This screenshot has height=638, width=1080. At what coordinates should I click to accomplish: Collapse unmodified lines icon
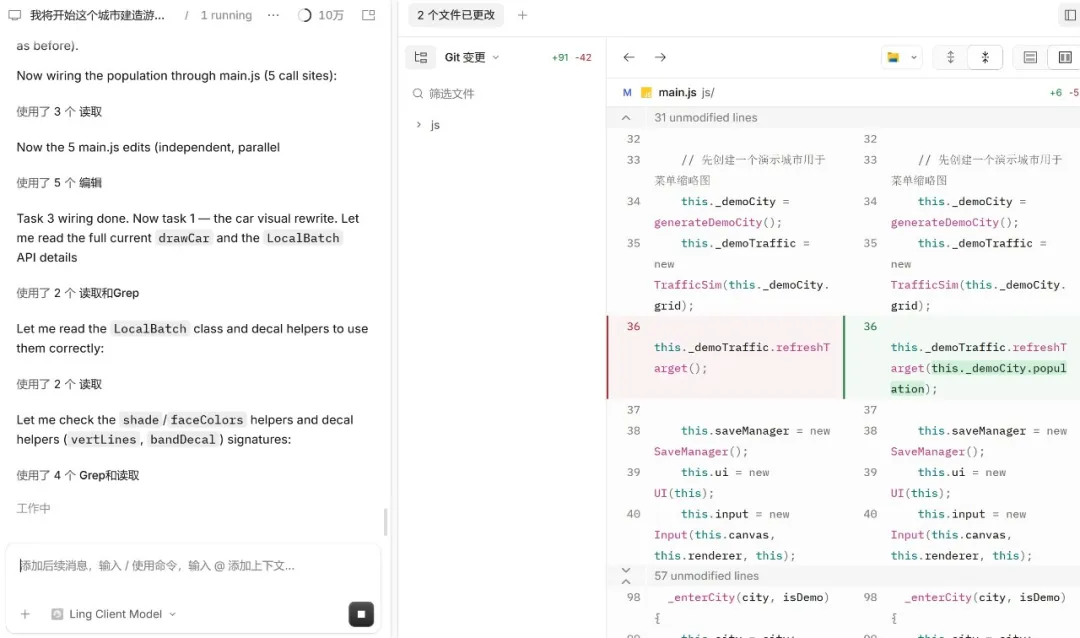coord(985,57)
